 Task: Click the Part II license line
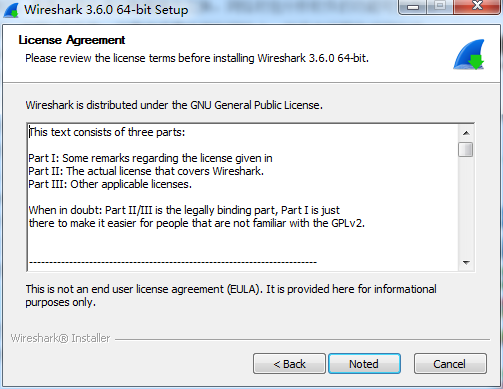pos(146,171)
